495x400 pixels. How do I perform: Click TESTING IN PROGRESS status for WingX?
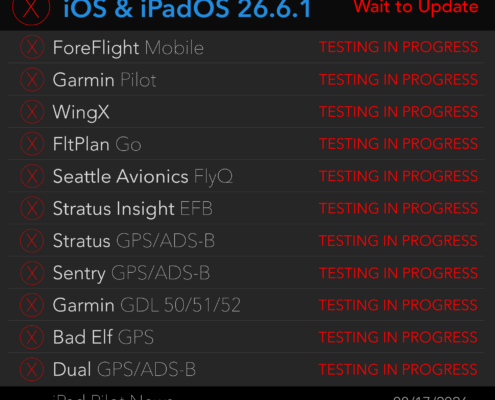[x=399, y=112]
